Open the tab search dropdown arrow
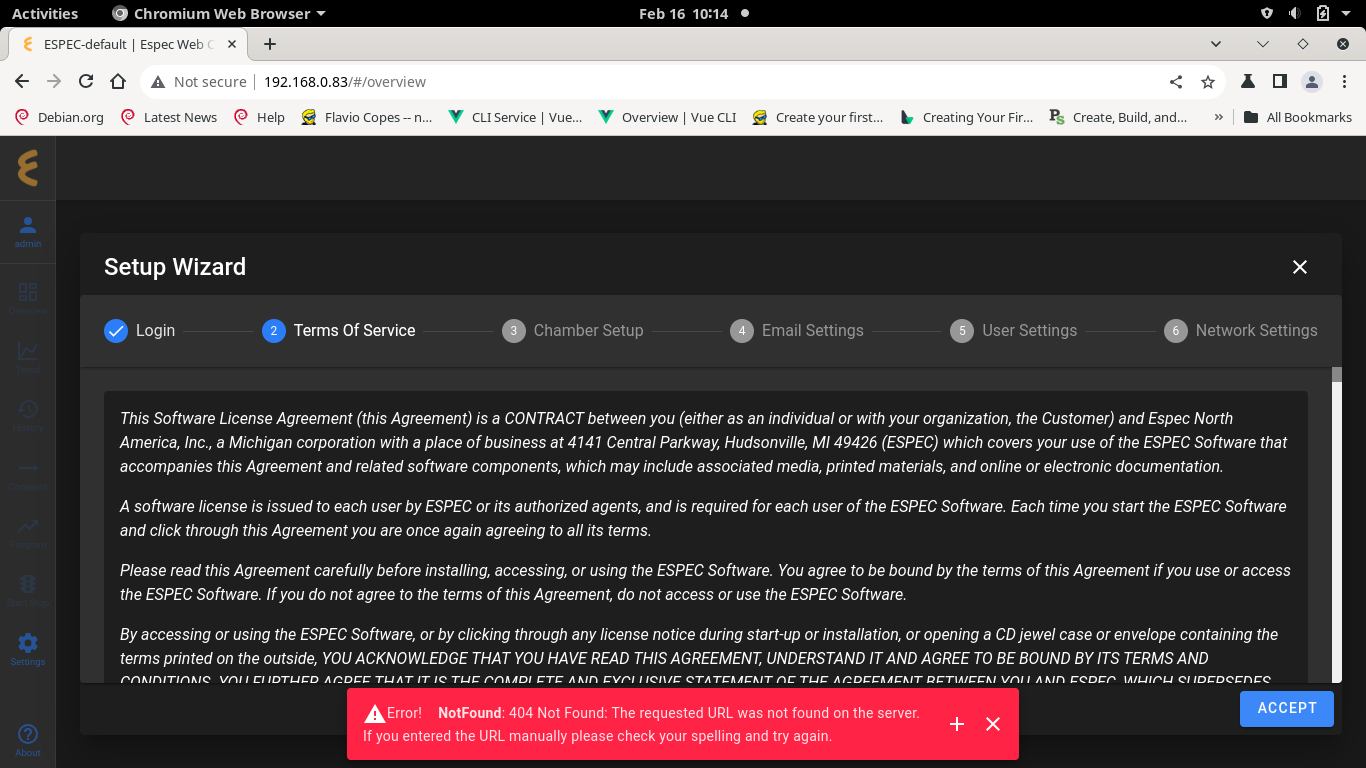 (x=1216, y=44)
